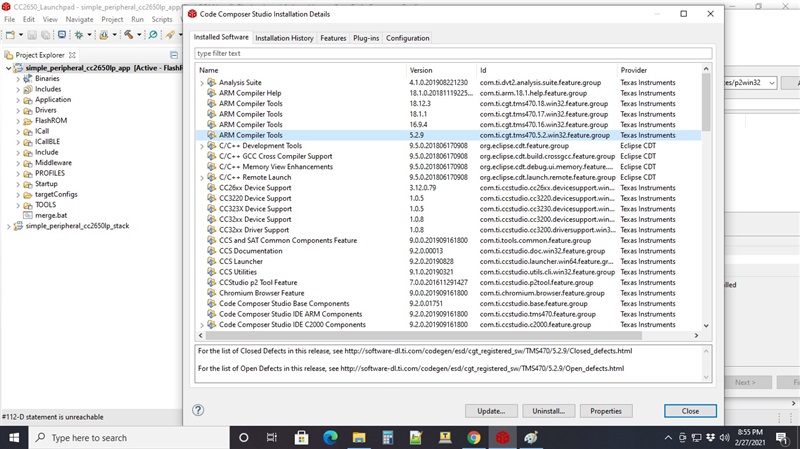Open File Explorer from the taskbar
The width and height of the screenshot is (800, 449).
tap(359, 437)
